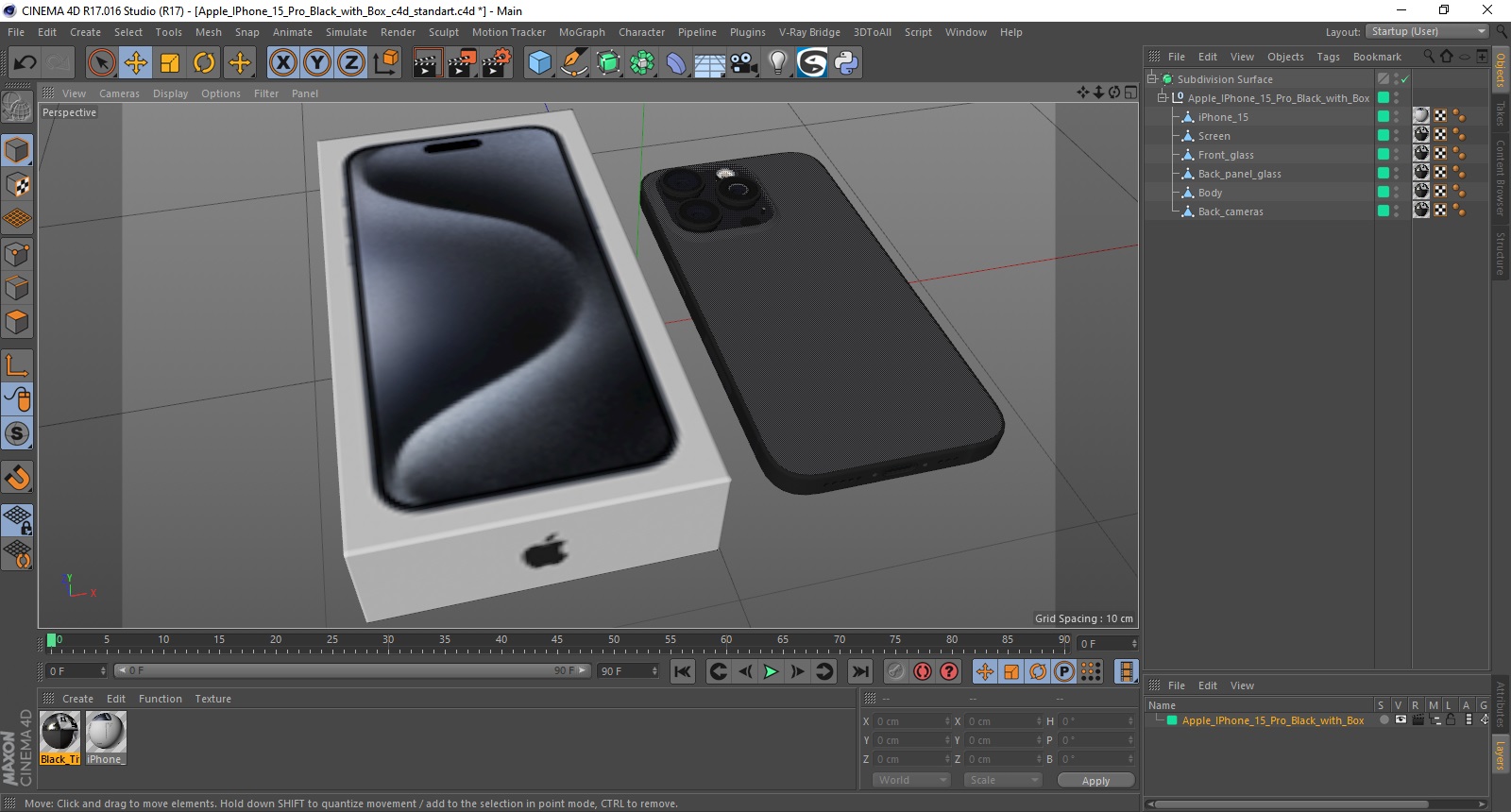Toggle layer view eye icon
The height and width of the screenshot is (812, 1511).
[x=1401, y=720]
